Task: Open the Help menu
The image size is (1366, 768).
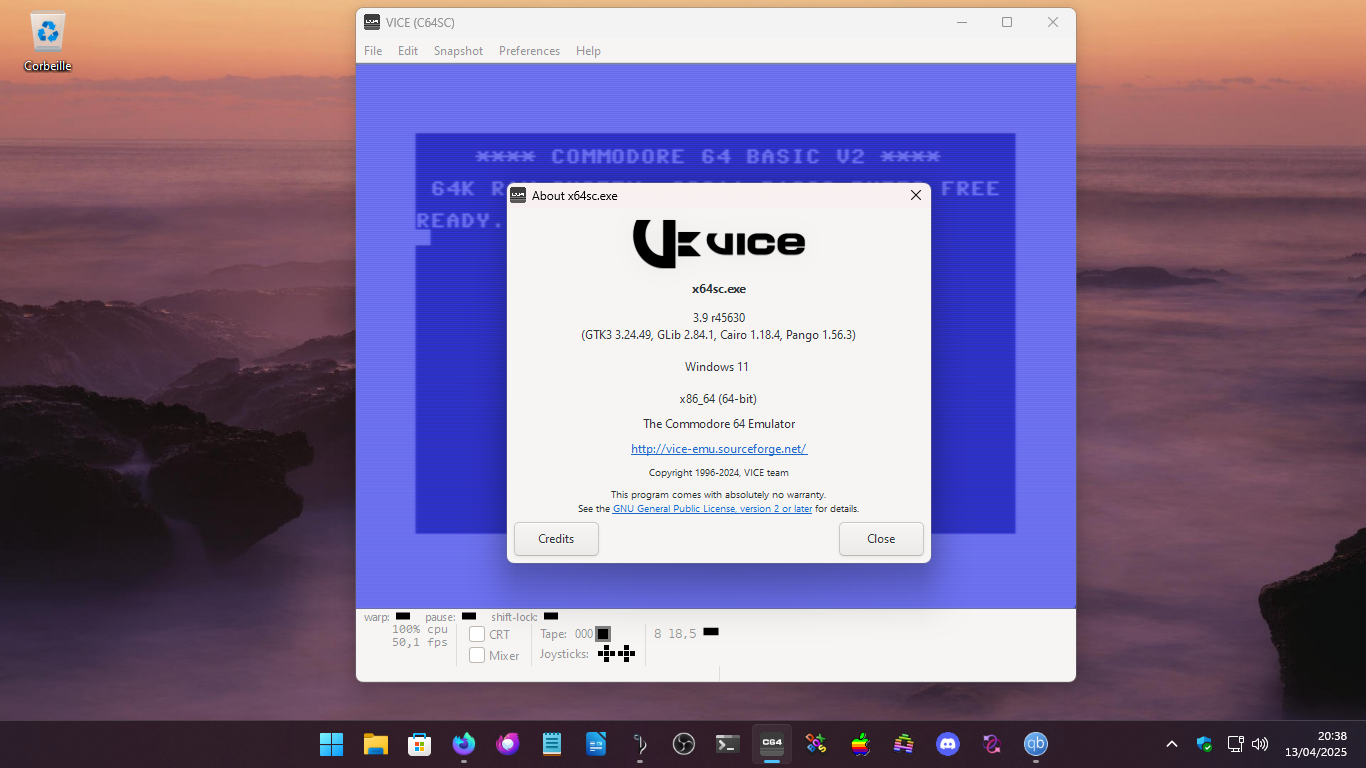Action: point(588,51)
